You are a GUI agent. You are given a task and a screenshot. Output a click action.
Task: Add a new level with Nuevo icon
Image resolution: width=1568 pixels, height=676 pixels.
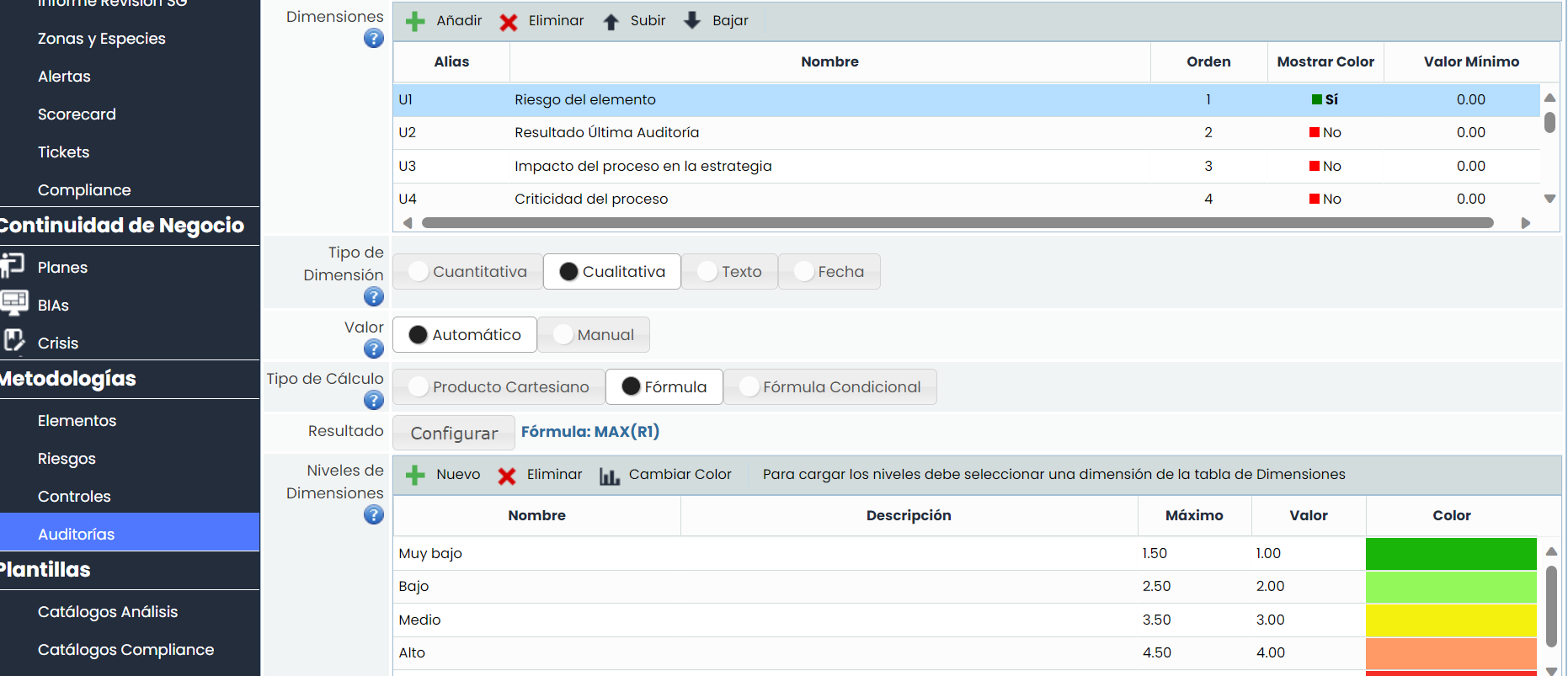click(x=415, y=476)
